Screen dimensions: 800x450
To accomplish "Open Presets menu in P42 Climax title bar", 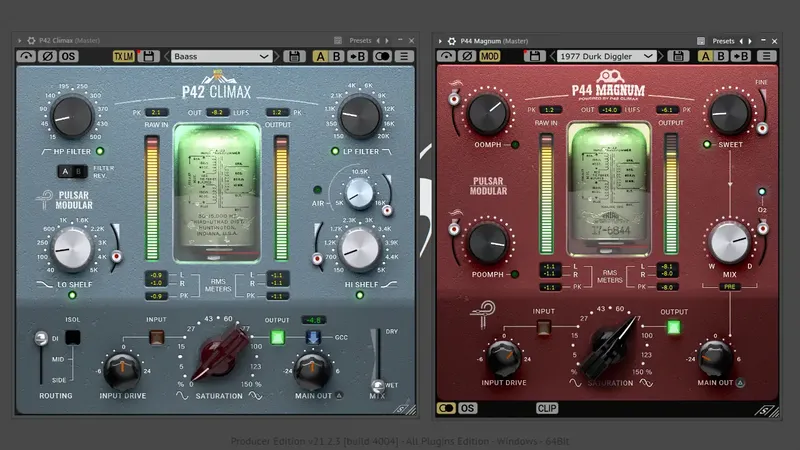I will point(360,40).
